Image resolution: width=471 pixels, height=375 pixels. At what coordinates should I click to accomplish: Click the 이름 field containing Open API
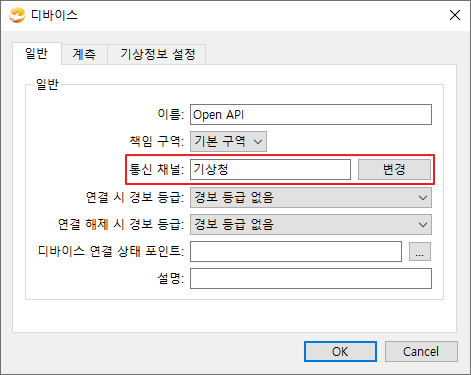click(311, 115)
